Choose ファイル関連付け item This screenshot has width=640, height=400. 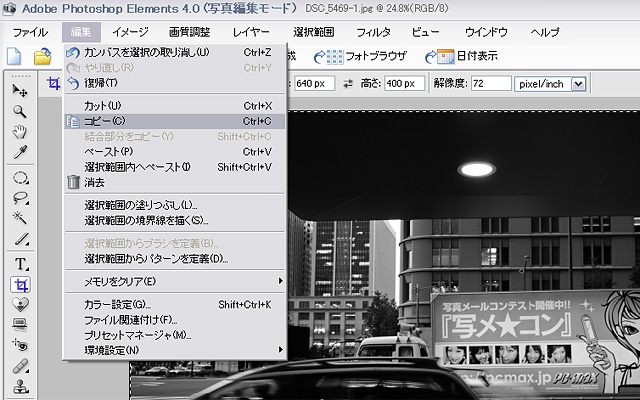tap(175, 320)
